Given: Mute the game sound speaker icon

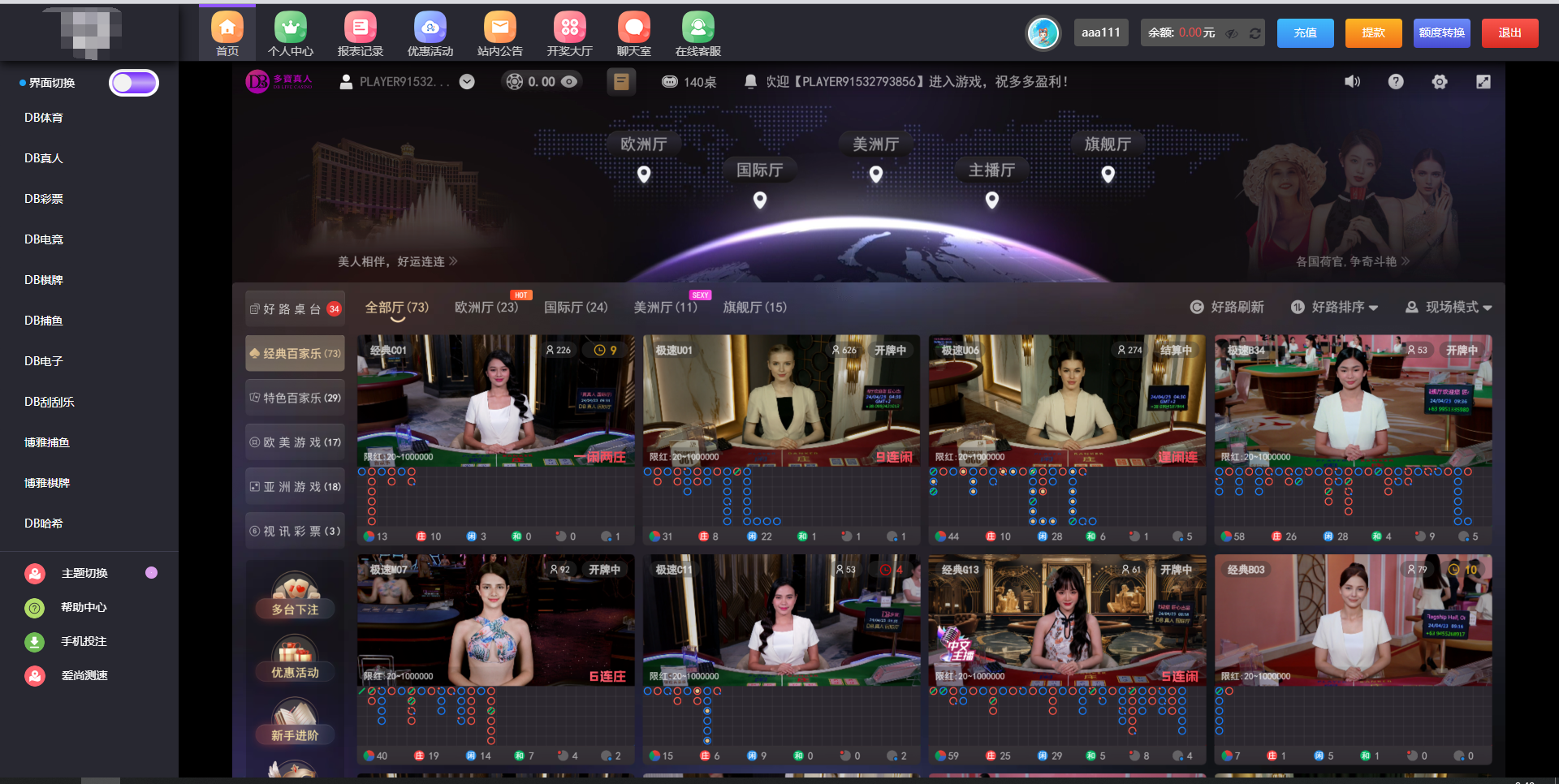Looking at the screenshot, I should [x=1352, y=82].
